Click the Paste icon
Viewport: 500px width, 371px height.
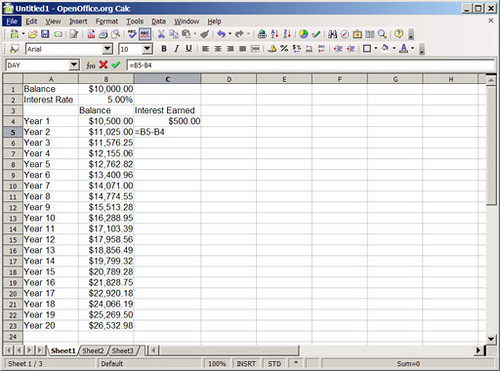point(186,34)
